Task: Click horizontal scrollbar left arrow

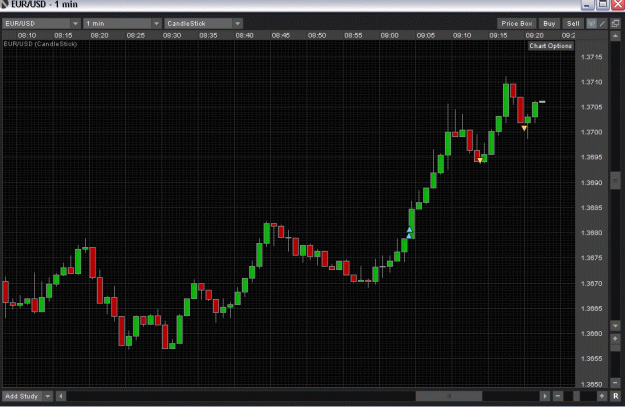Action: point(61,396)
